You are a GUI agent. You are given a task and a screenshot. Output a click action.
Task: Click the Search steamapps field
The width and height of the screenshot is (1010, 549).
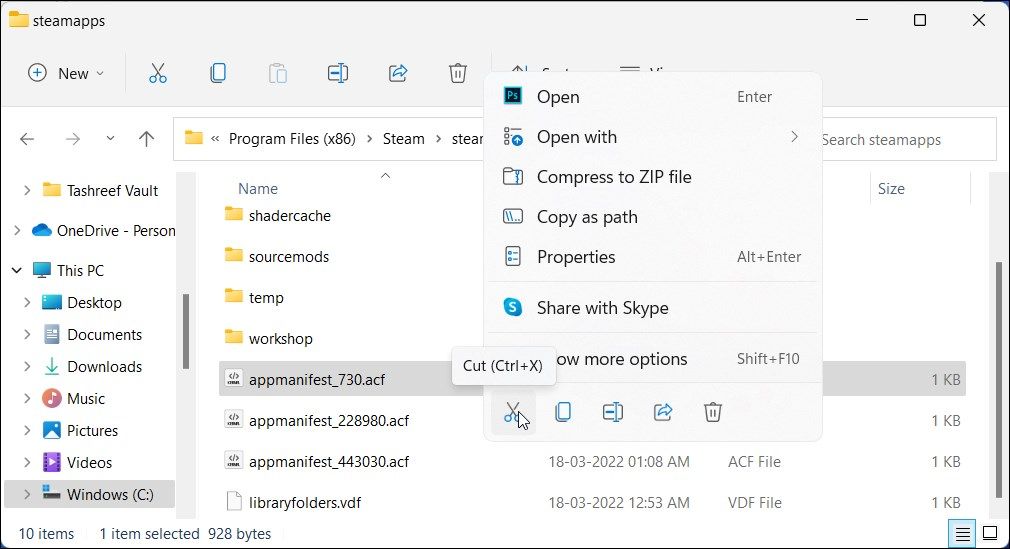click(905, 140)
